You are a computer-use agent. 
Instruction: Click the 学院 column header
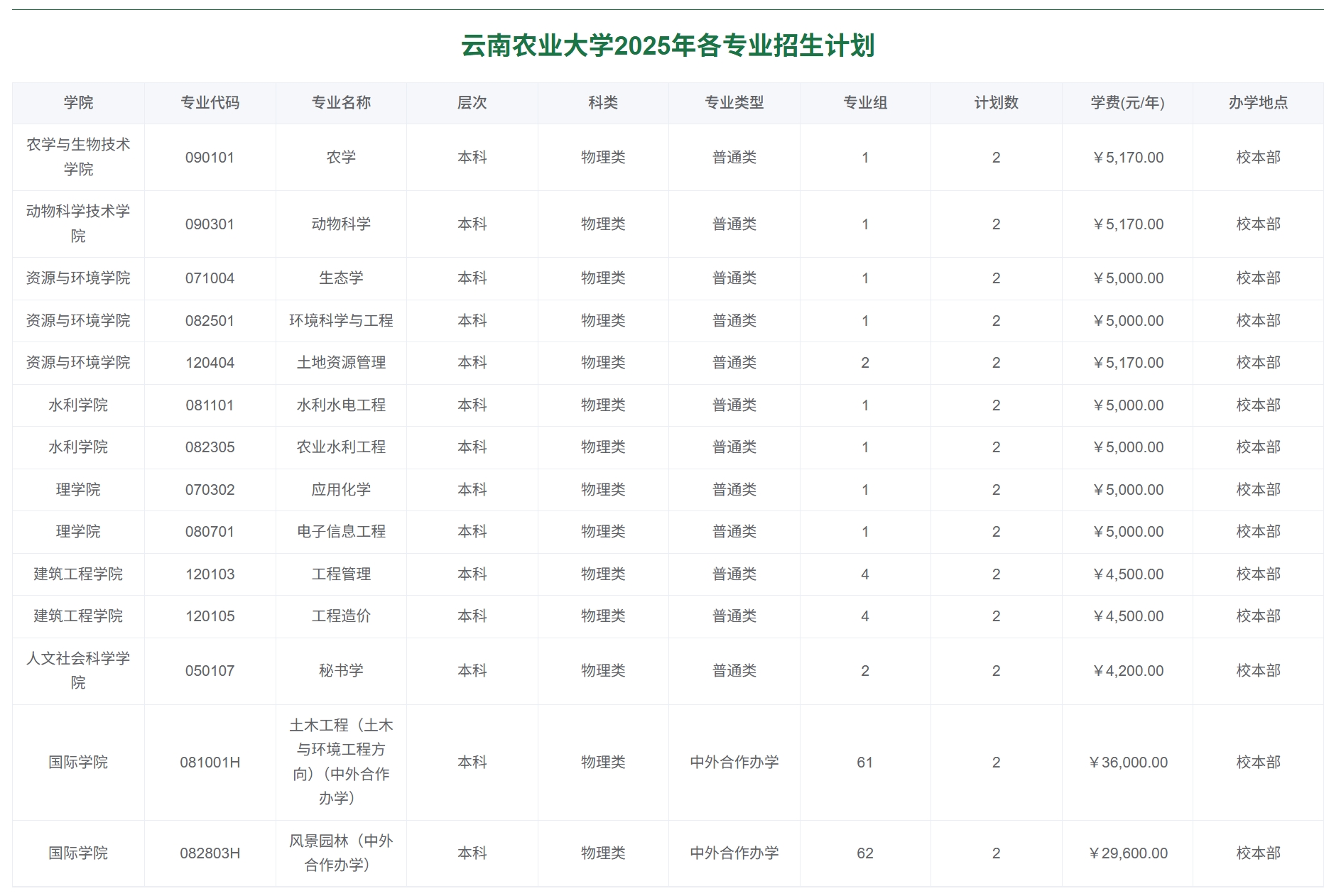pyautogui.click(x=78, y=103)
